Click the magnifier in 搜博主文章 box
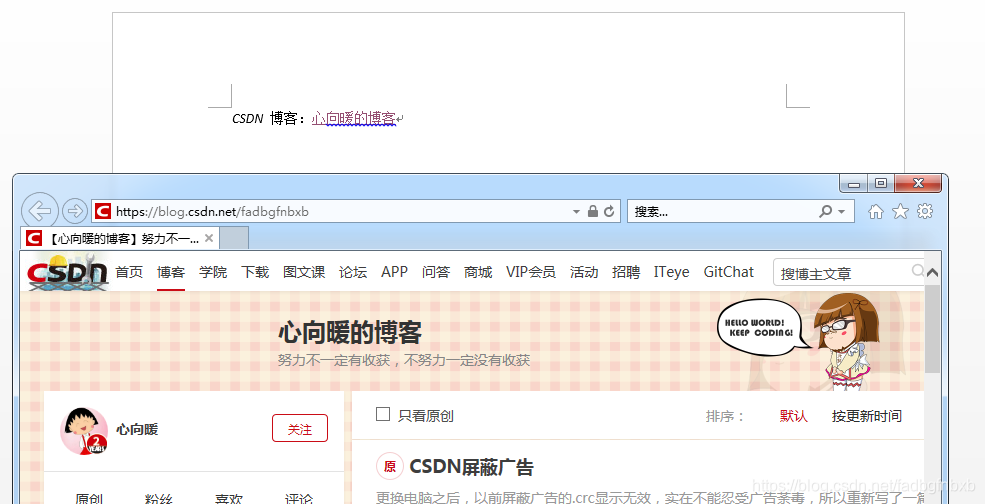Viewport: 985px width, 504px height. (918, 271)
